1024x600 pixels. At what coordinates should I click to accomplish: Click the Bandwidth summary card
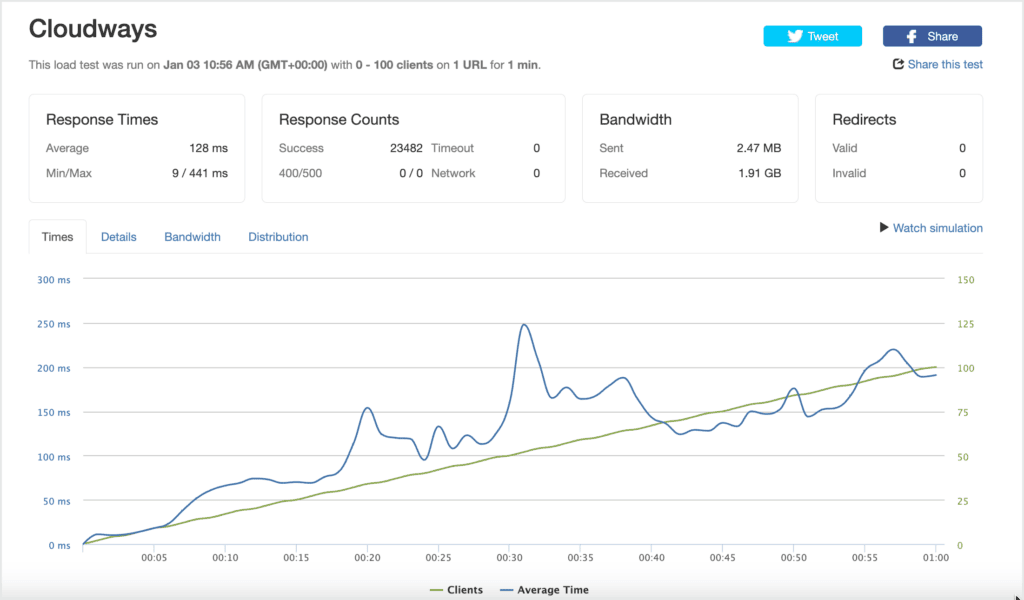coord(690,148)
